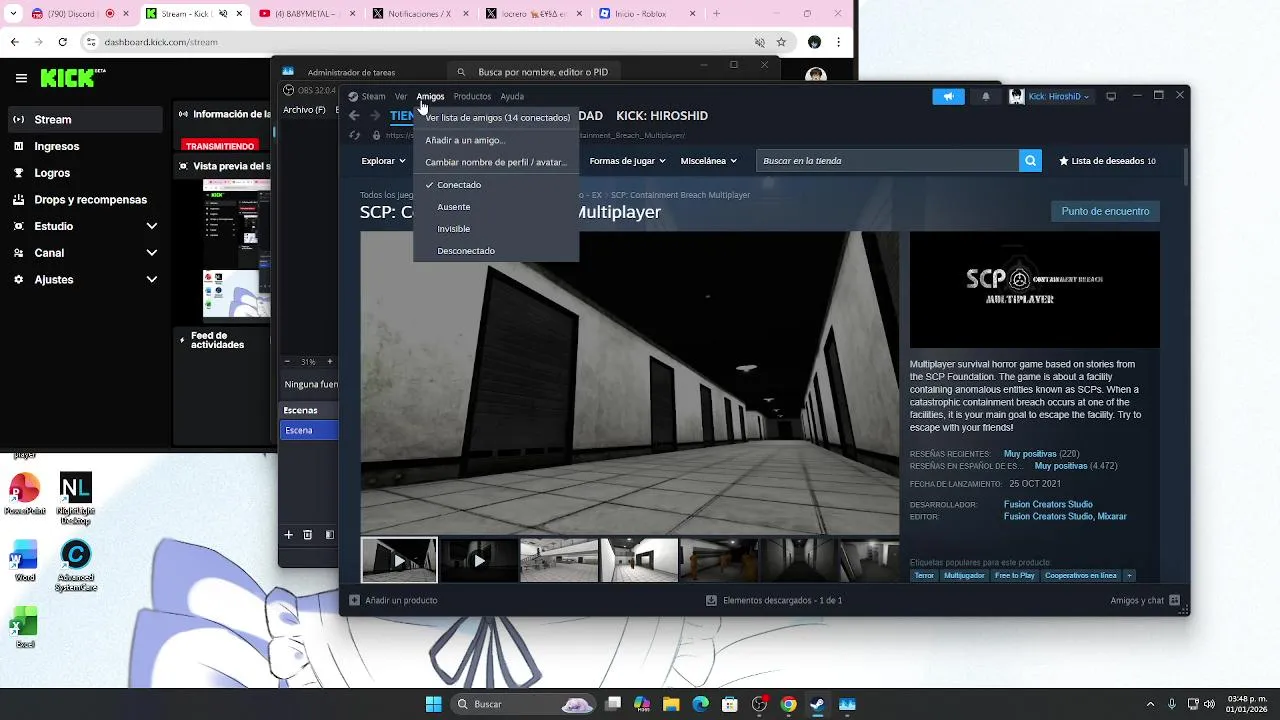Viewport: 1280px width, 720px height.
Task: Click the Steam URL padlock icon
Action: click(x=376, y=135)
